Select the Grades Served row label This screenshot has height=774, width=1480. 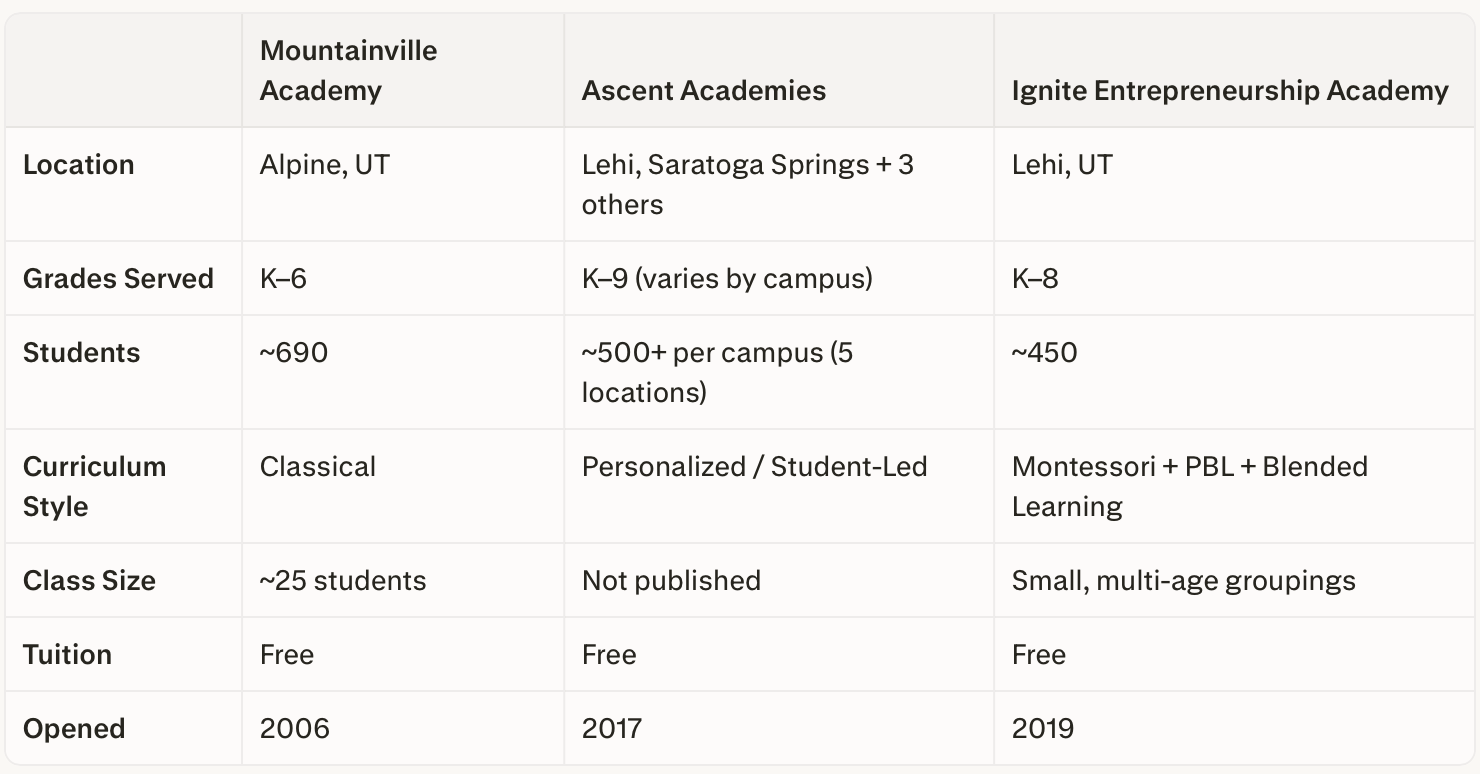pyautogui.click(x=118, y=278)
